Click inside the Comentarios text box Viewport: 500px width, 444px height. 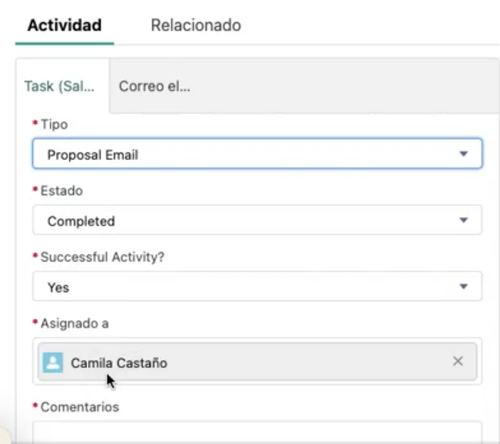coord(257,432)
